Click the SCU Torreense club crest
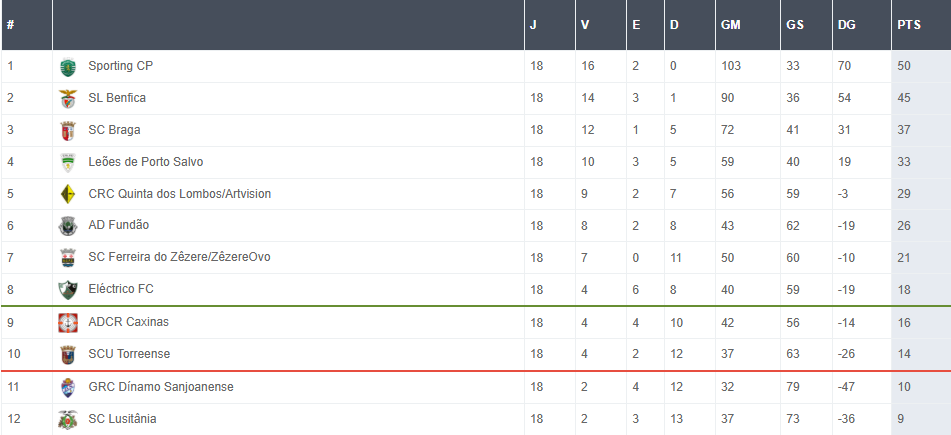 tap(68, 355)
